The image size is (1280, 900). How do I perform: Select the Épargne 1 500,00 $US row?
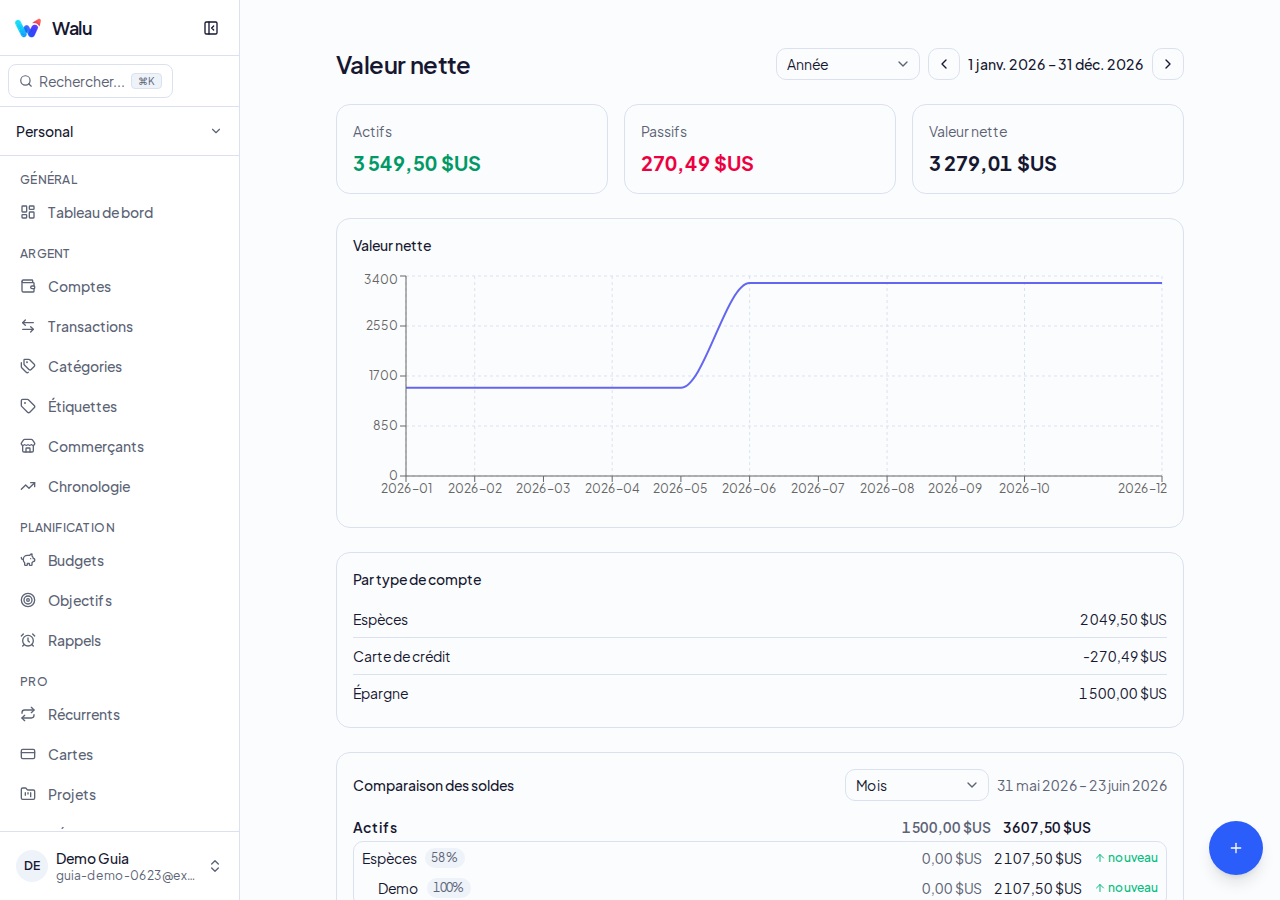[760, 693]
